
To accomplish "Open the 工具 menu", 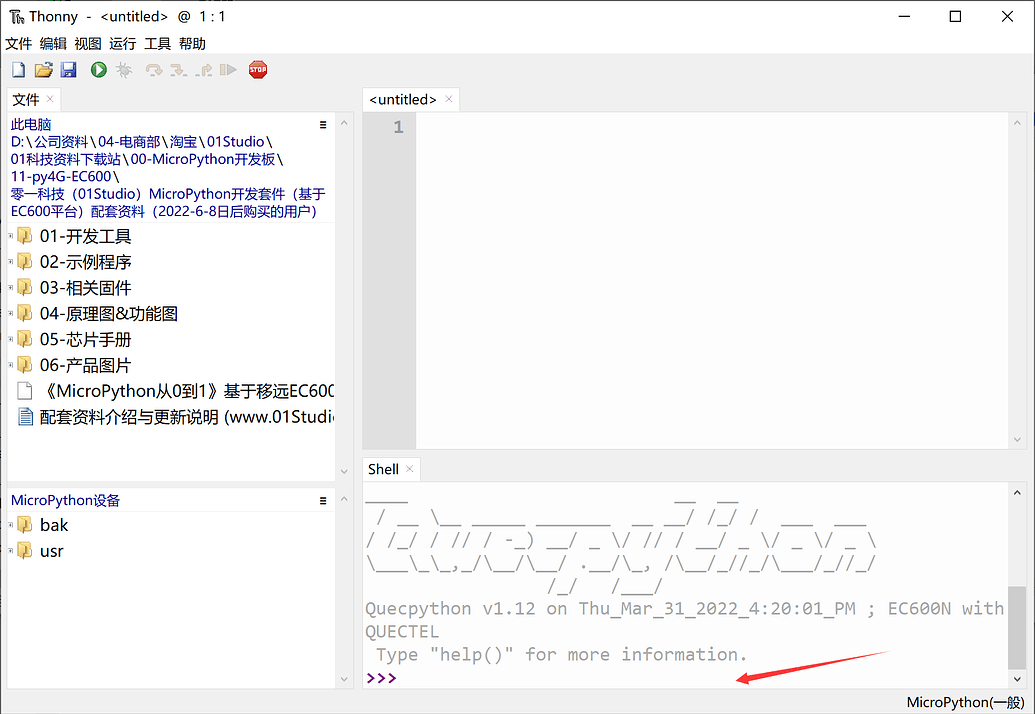I will (157, 44).
